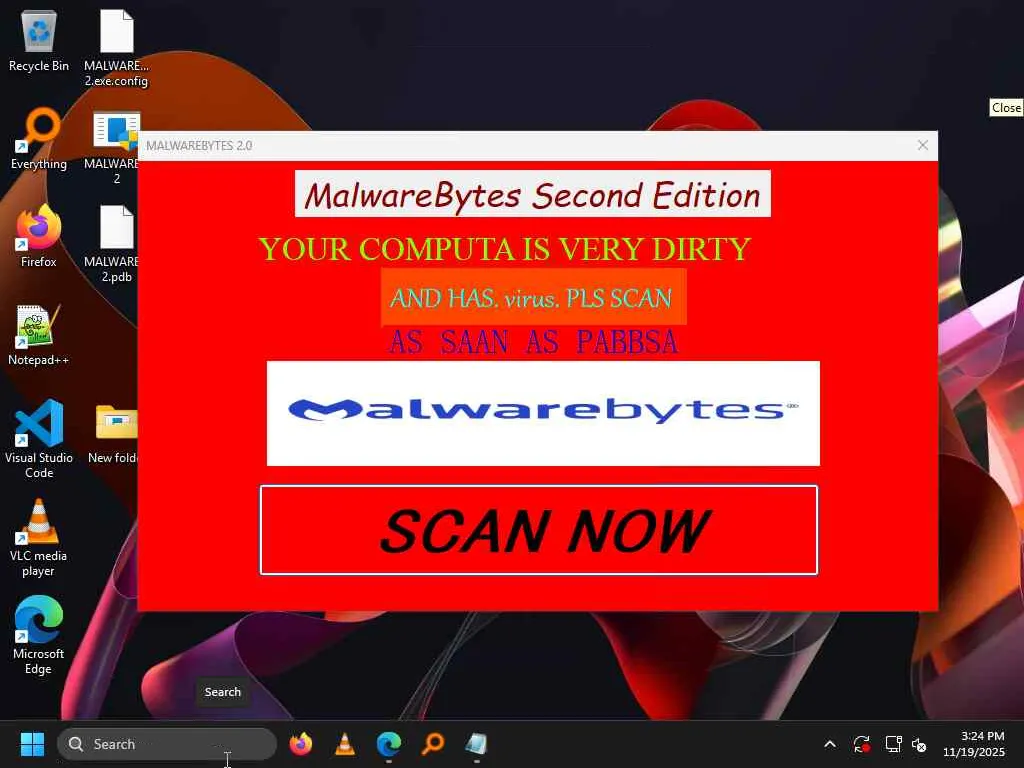The image size is (1024, 768).
Task: Switch to the running MALWARE app taskbar icon
Action: tap(477, 744)
